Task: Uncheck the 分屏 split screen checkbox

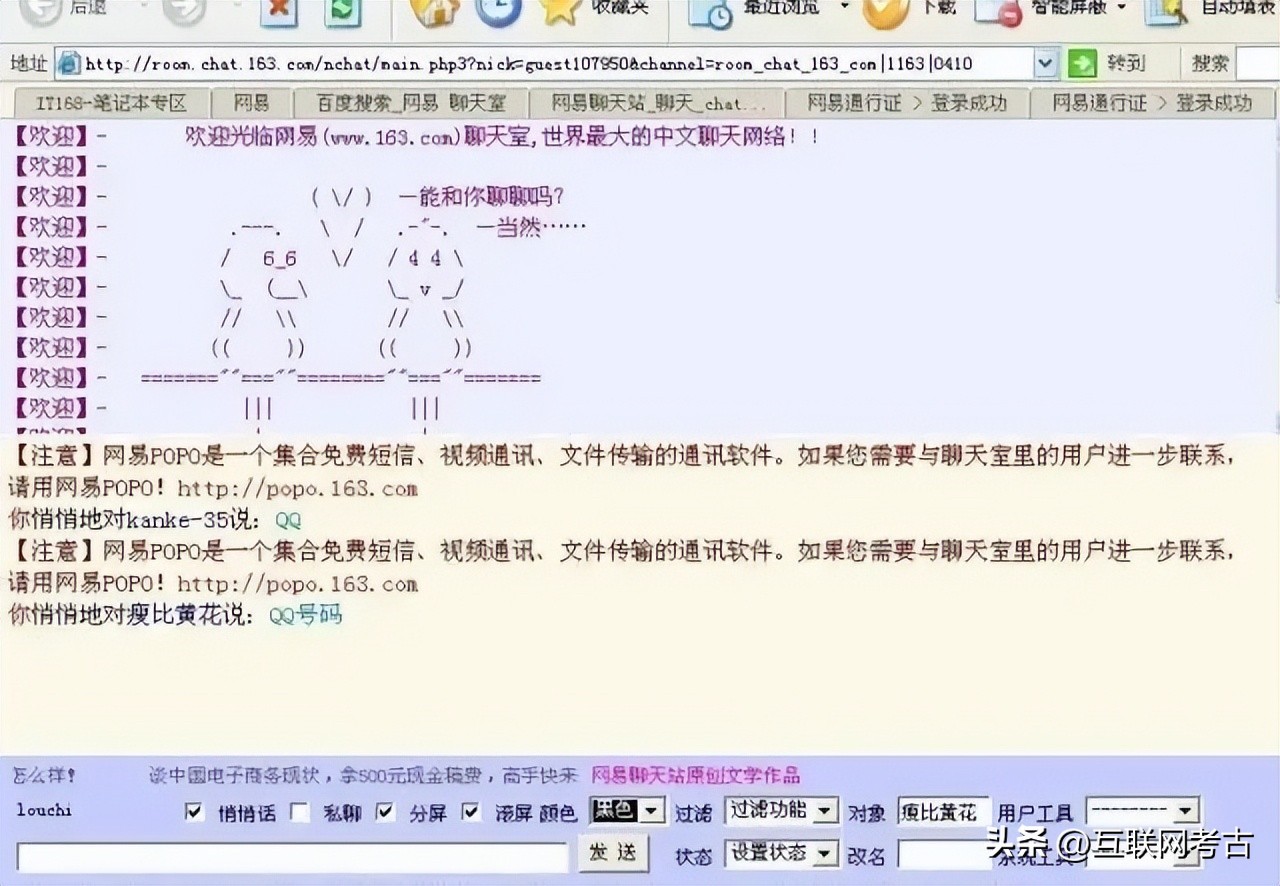Action: coord(385,812)
